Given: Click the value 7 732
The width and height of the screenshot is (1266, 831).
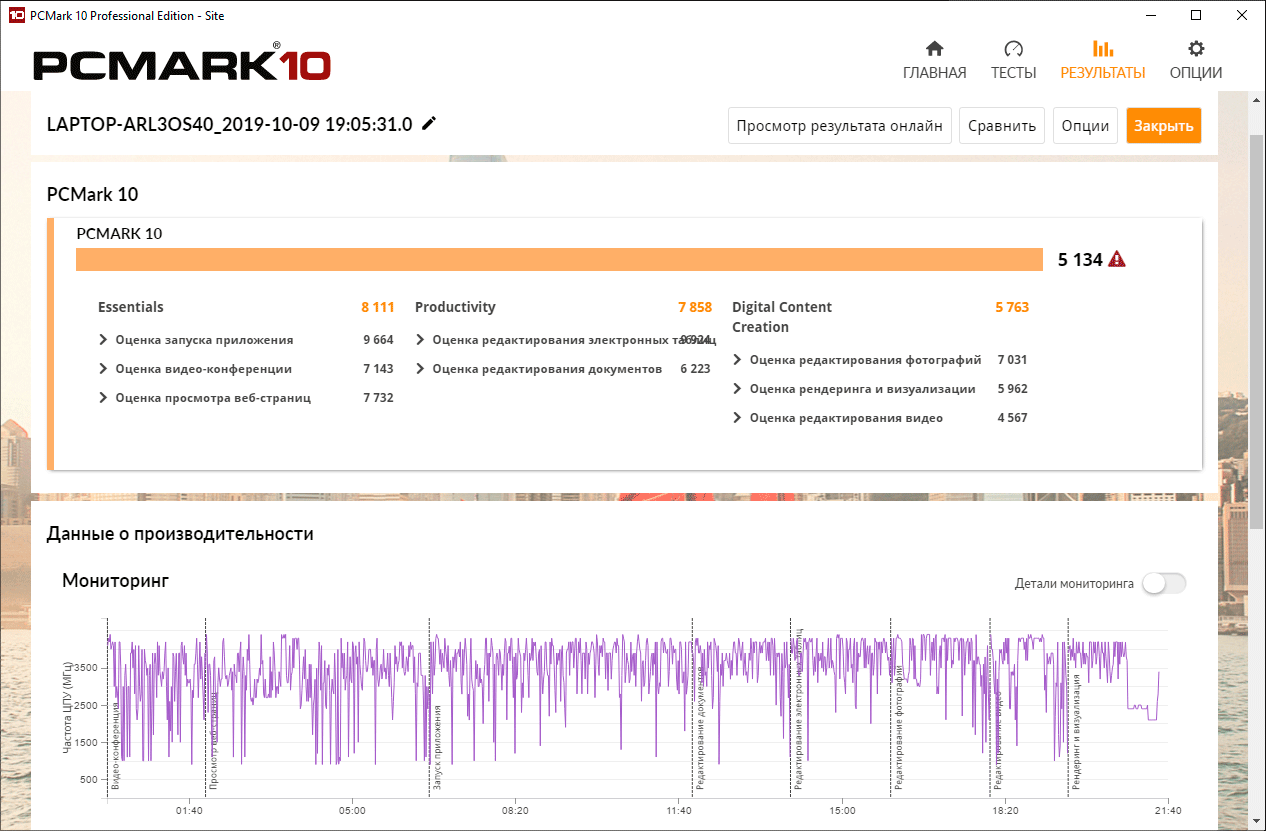Looking at the screenshot, I should click(378, 398).
